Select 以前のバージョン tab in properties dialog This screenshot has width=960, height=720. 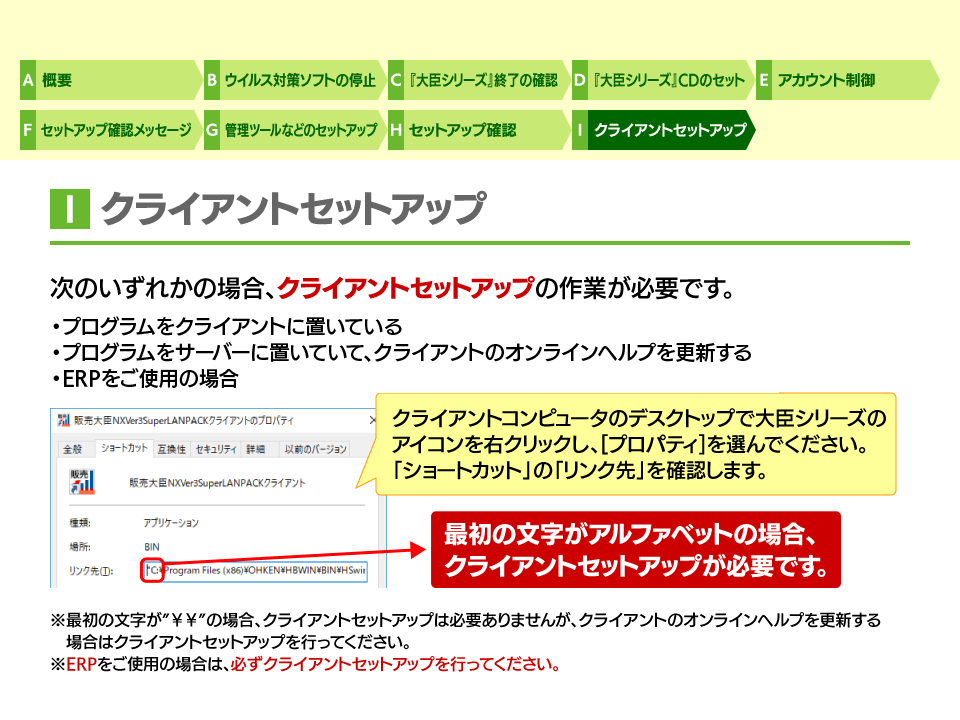[x=315, y=449]
